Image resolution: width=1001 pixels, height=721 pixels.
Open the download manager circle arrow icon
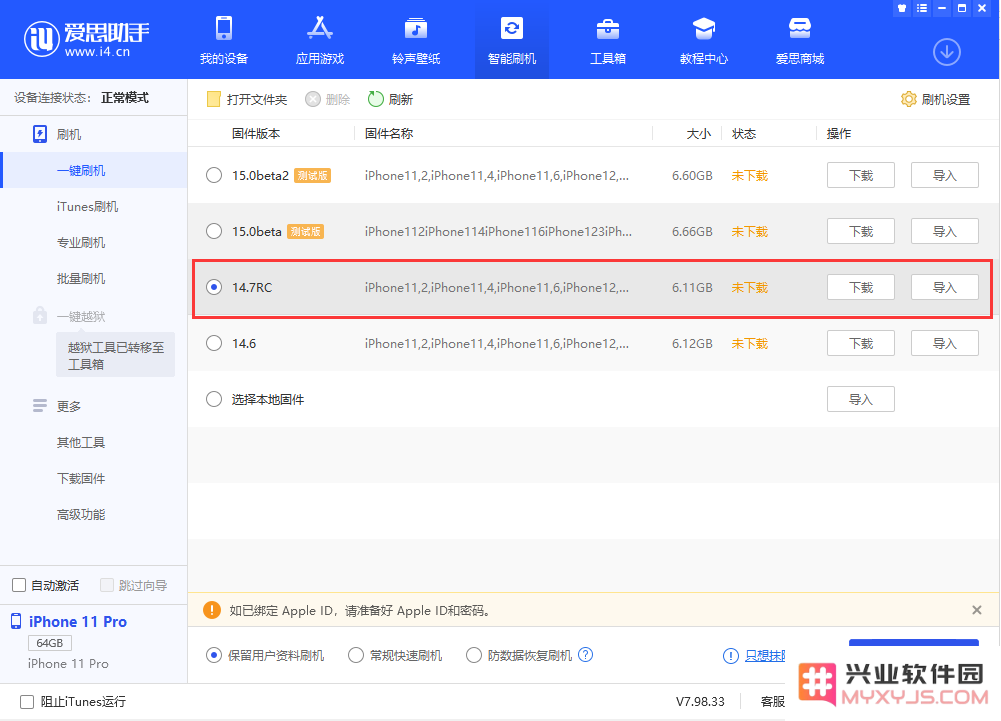pyautogui.click(x=947, y=52)
